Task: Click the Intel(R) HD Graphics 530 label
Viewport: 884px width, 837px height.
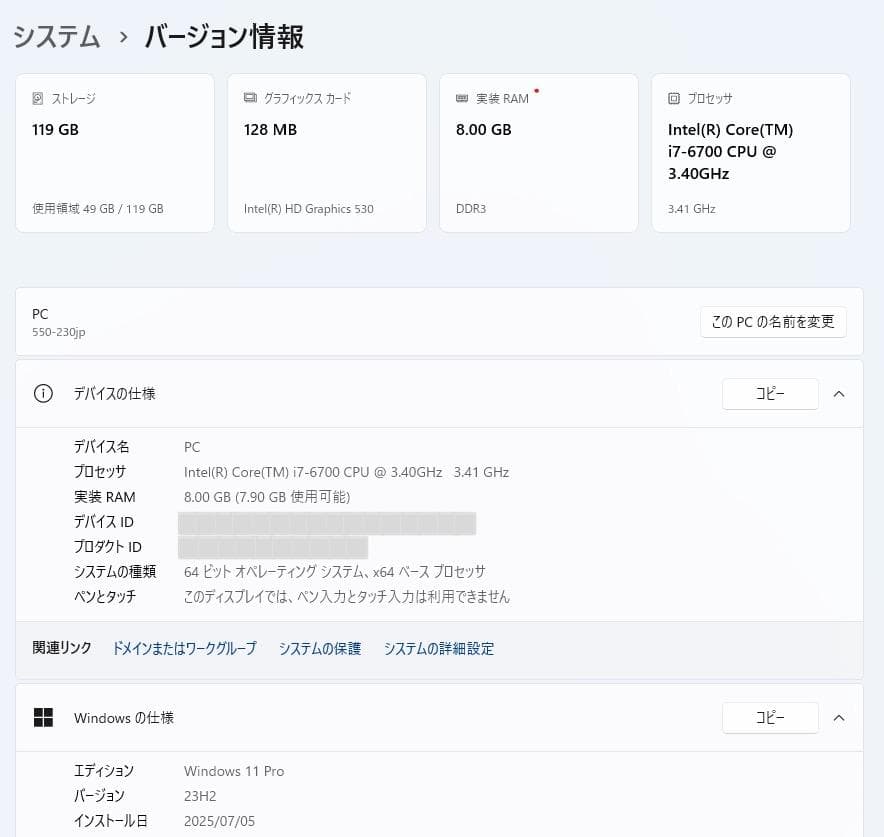Action: [x=309, y=209]
